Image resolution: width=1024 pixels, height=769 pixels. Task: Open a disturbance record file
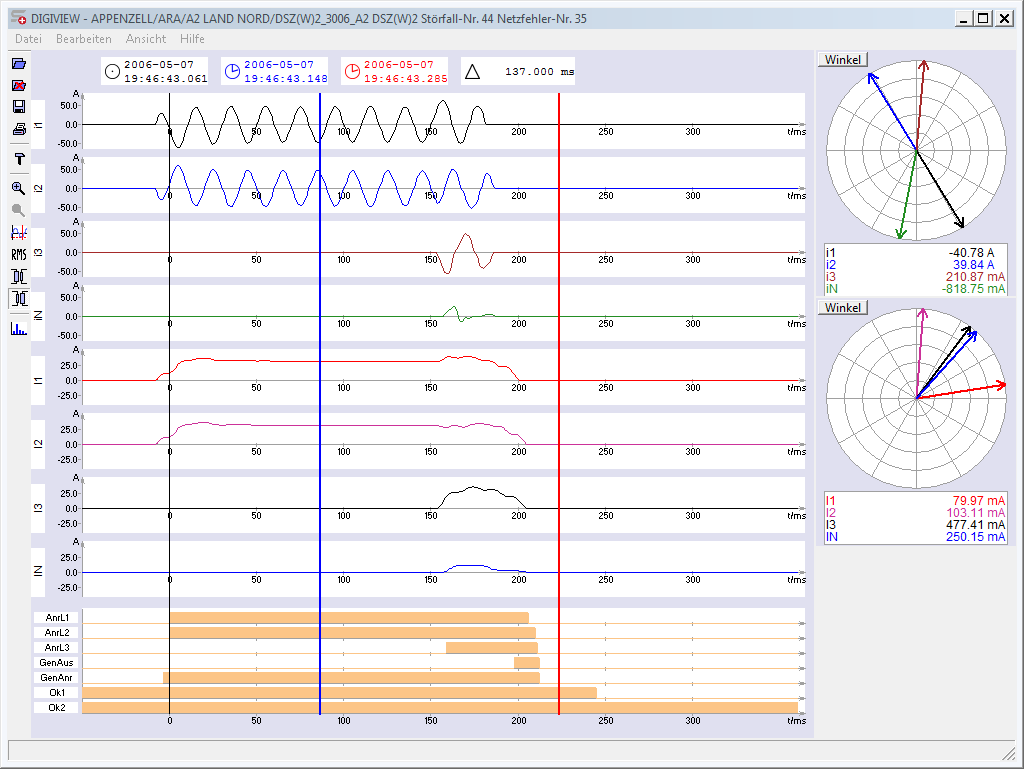(x=18, y=62)
